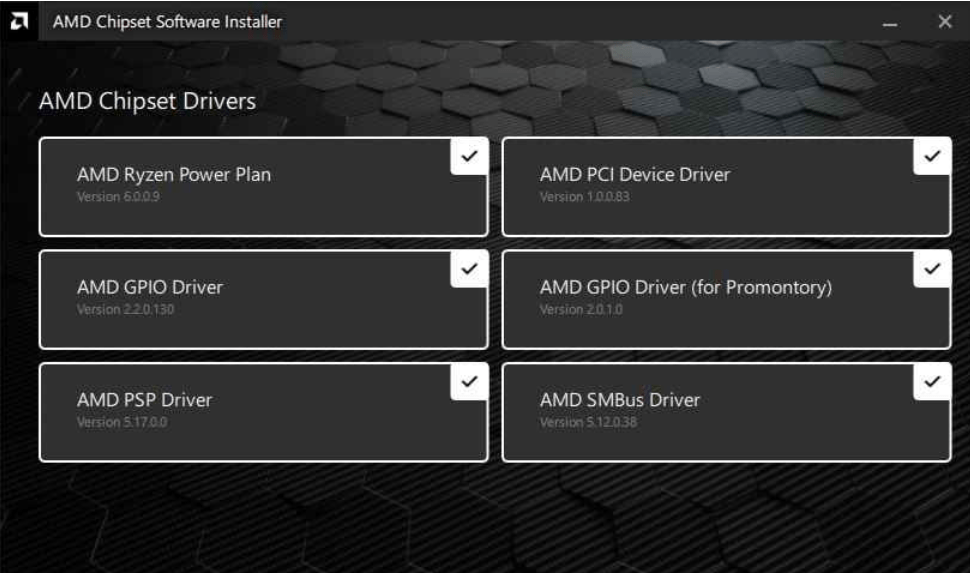Click the 'Version 5.17.0.0' text
Screen dimensions: 970x573
[122, 422]
